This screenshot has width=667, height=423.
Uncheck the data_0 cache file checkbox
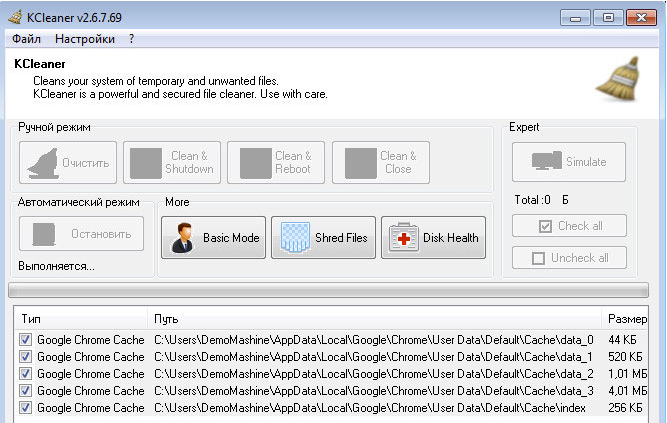click(x=25, y=340)
